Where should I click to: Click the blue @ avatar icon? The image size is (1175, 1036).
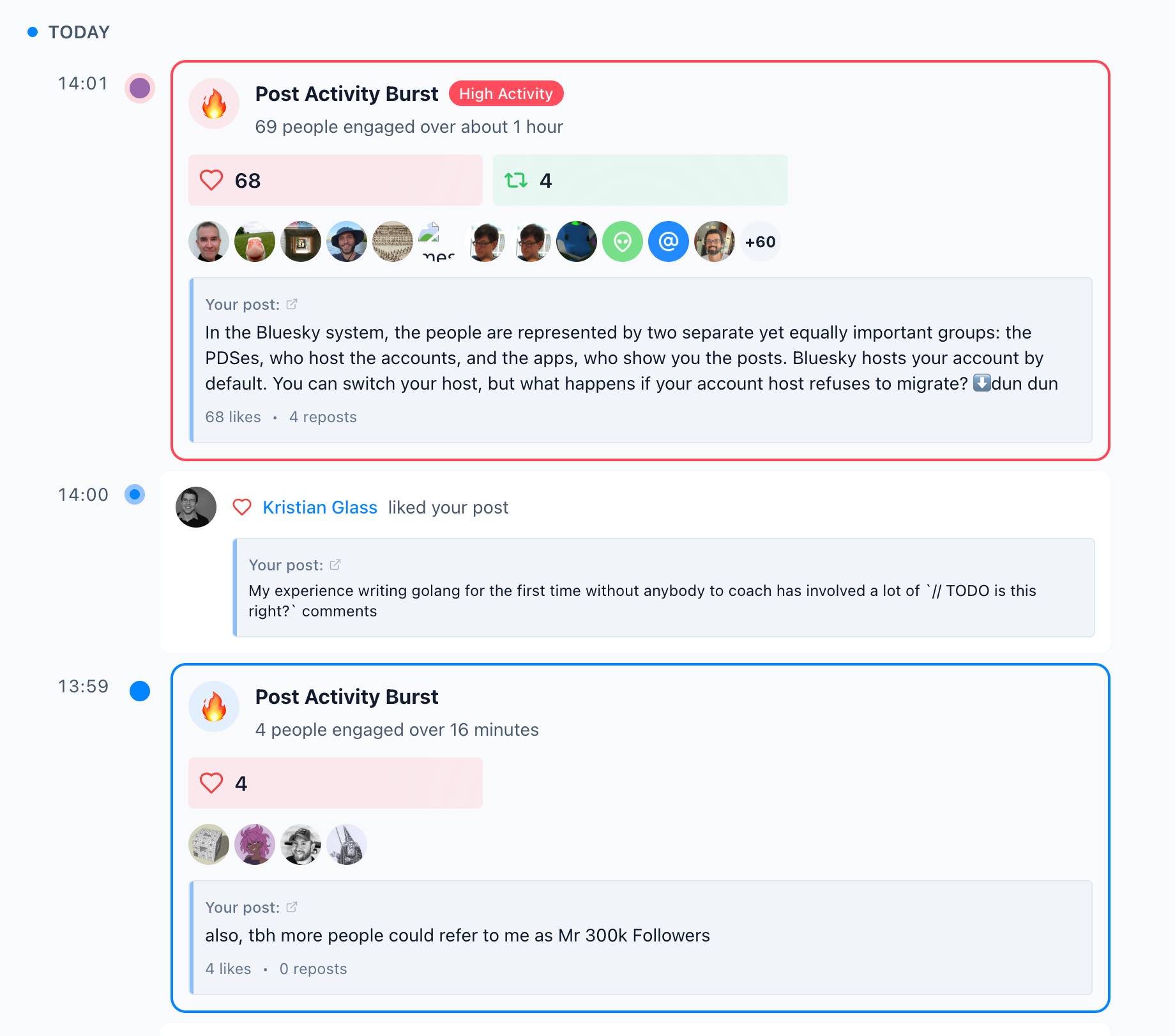669,242
